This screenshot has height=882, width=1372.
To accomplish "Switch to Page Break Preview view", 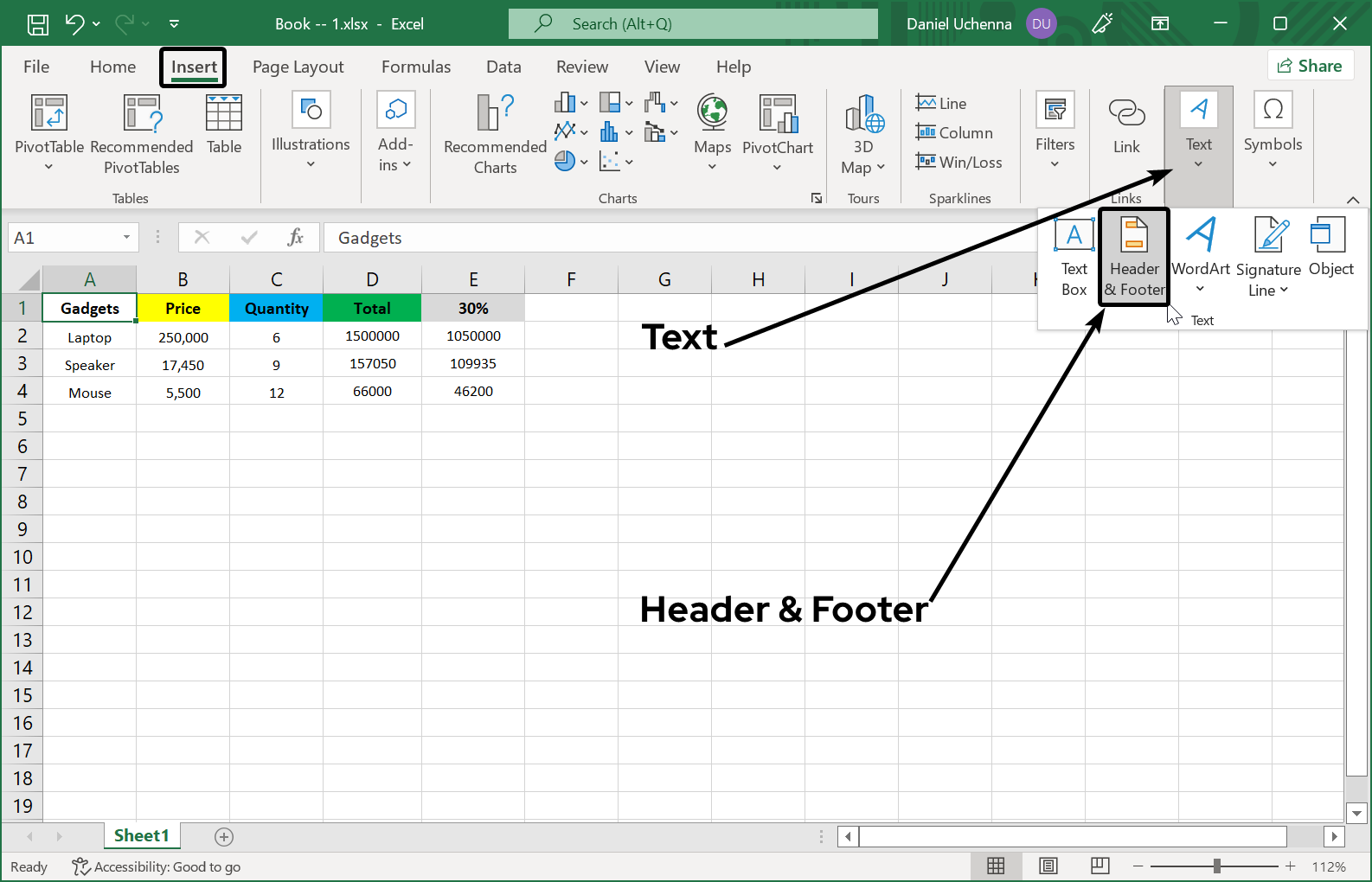I will tap(1100, 866).
